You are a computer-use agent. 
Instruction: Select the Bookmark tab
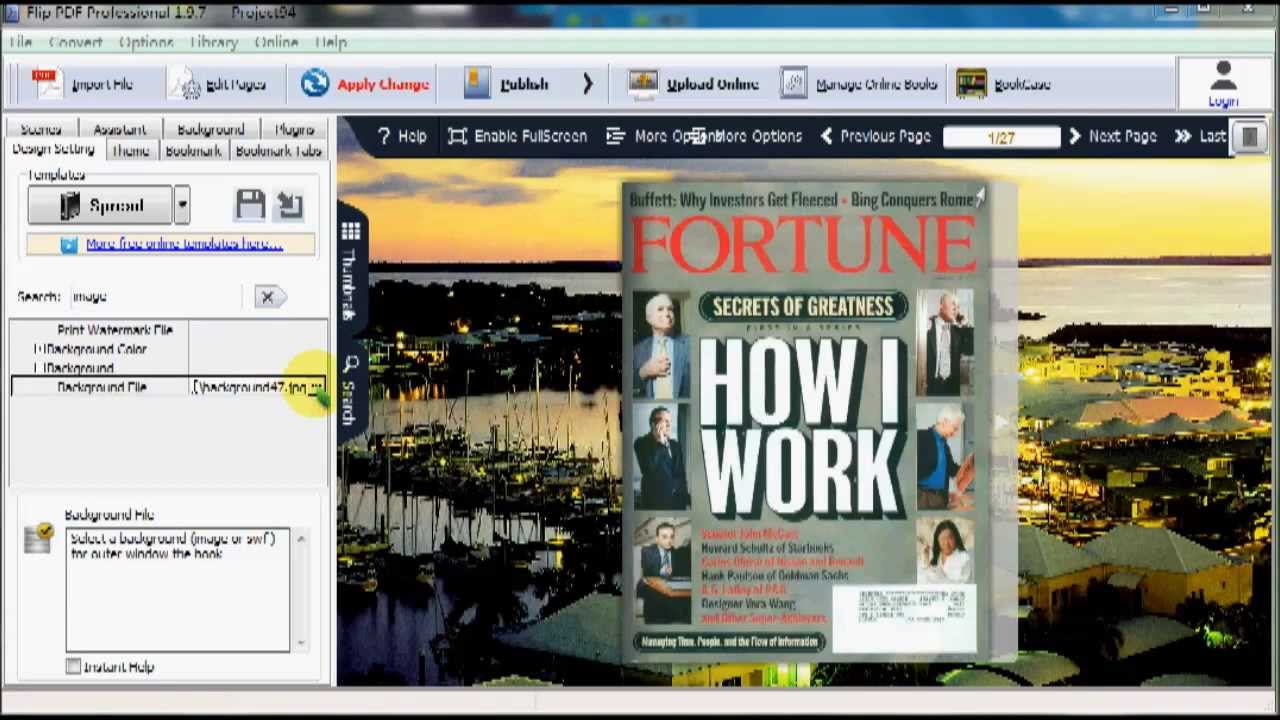click(193, 150)
